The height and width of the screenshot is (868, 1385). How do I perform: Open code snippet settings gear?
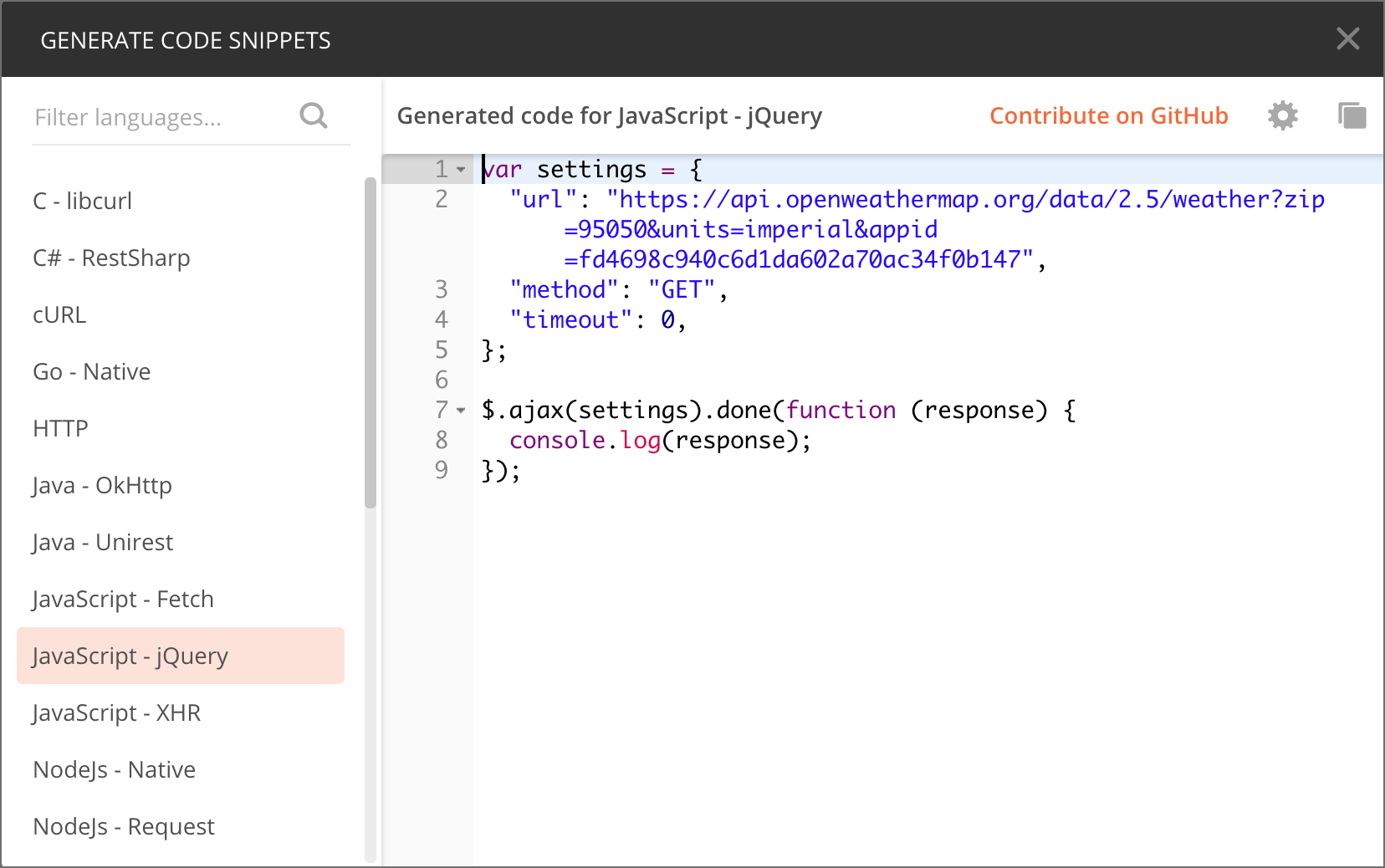(1282, 115)
